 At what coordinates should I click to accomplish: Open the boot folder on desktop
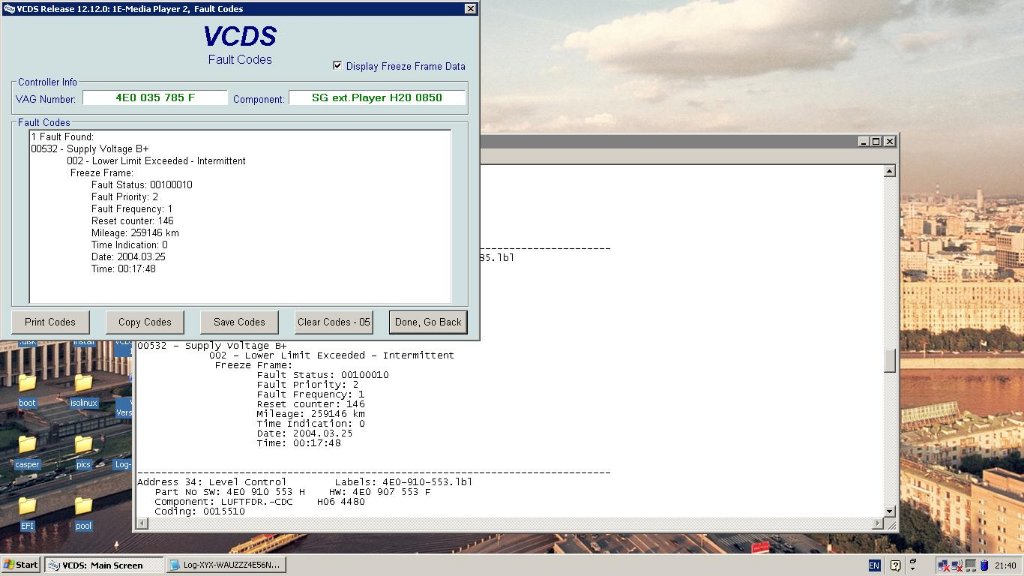click(x=27, y=383)
